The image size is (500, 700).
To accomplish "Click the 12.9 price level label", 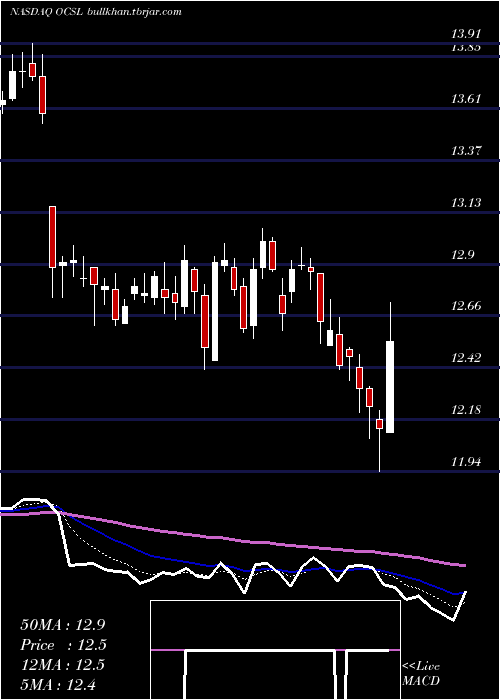I will click(463, 255).
